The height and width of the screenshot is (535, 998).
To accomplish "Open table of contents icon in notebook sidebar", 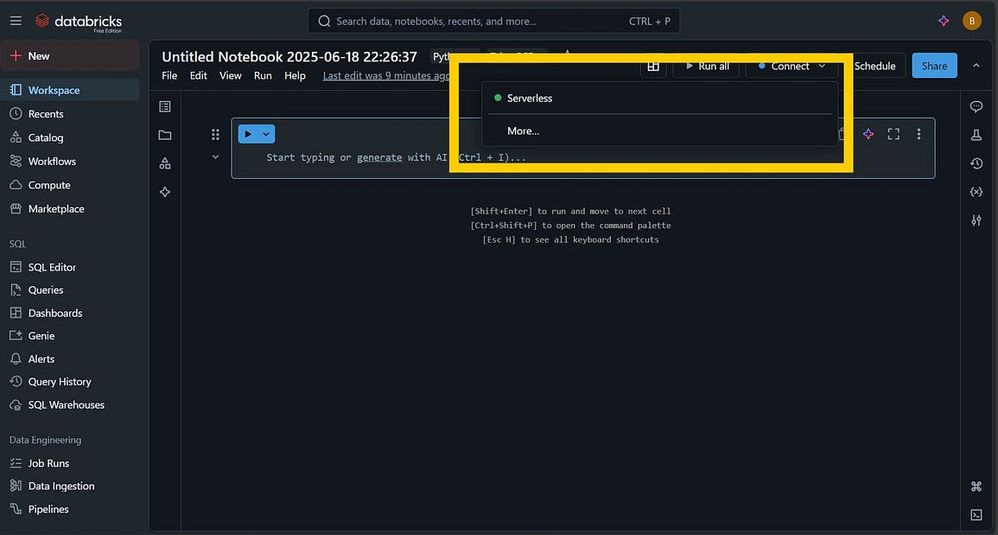I will click(165, 107).
